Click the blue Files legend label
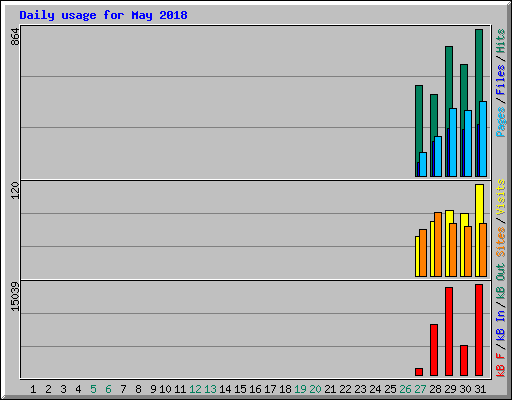This screenshot has height=400, width=512. (501, 80)
